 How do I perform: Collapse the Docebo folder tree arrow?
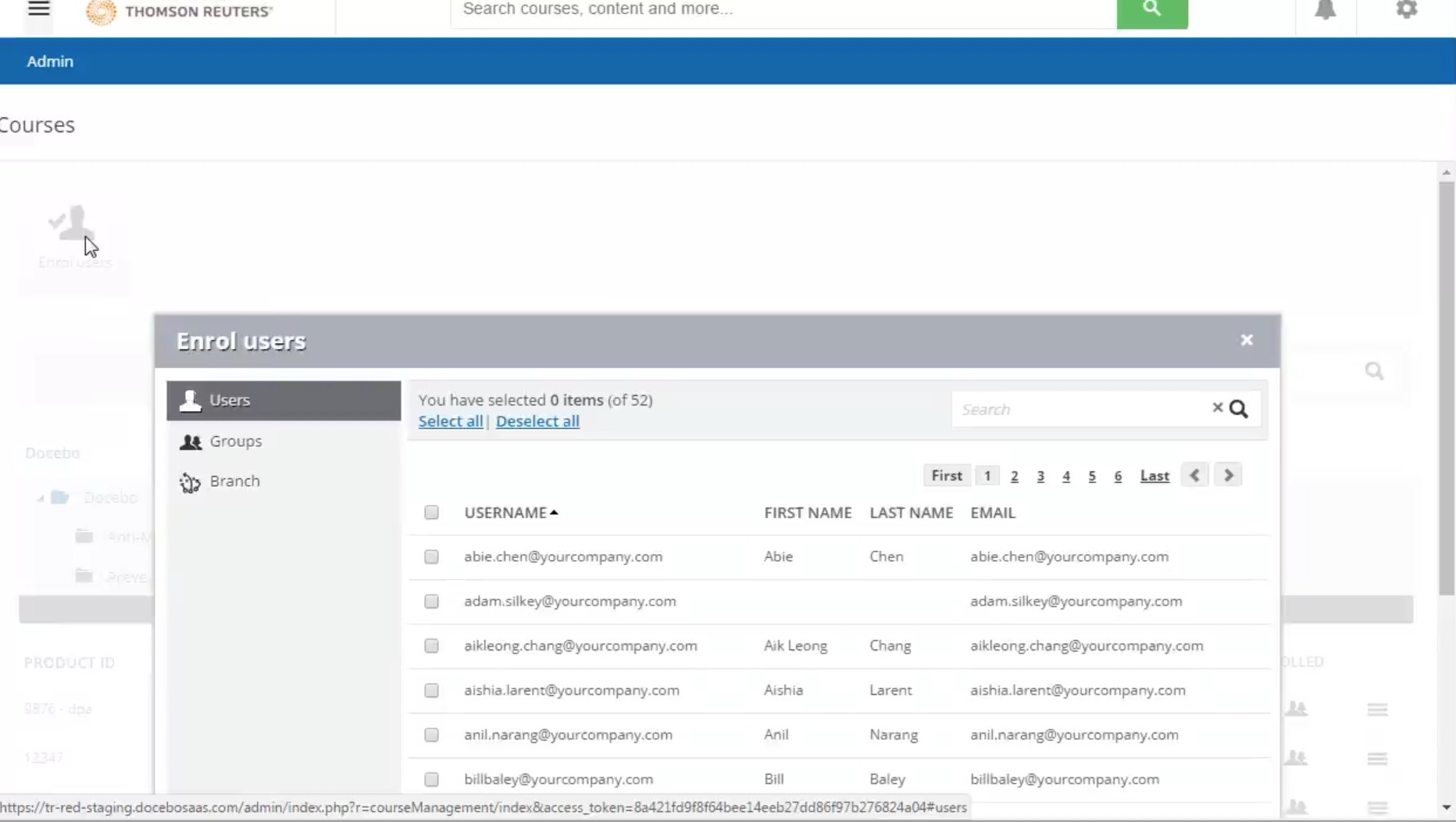point(40,498)
